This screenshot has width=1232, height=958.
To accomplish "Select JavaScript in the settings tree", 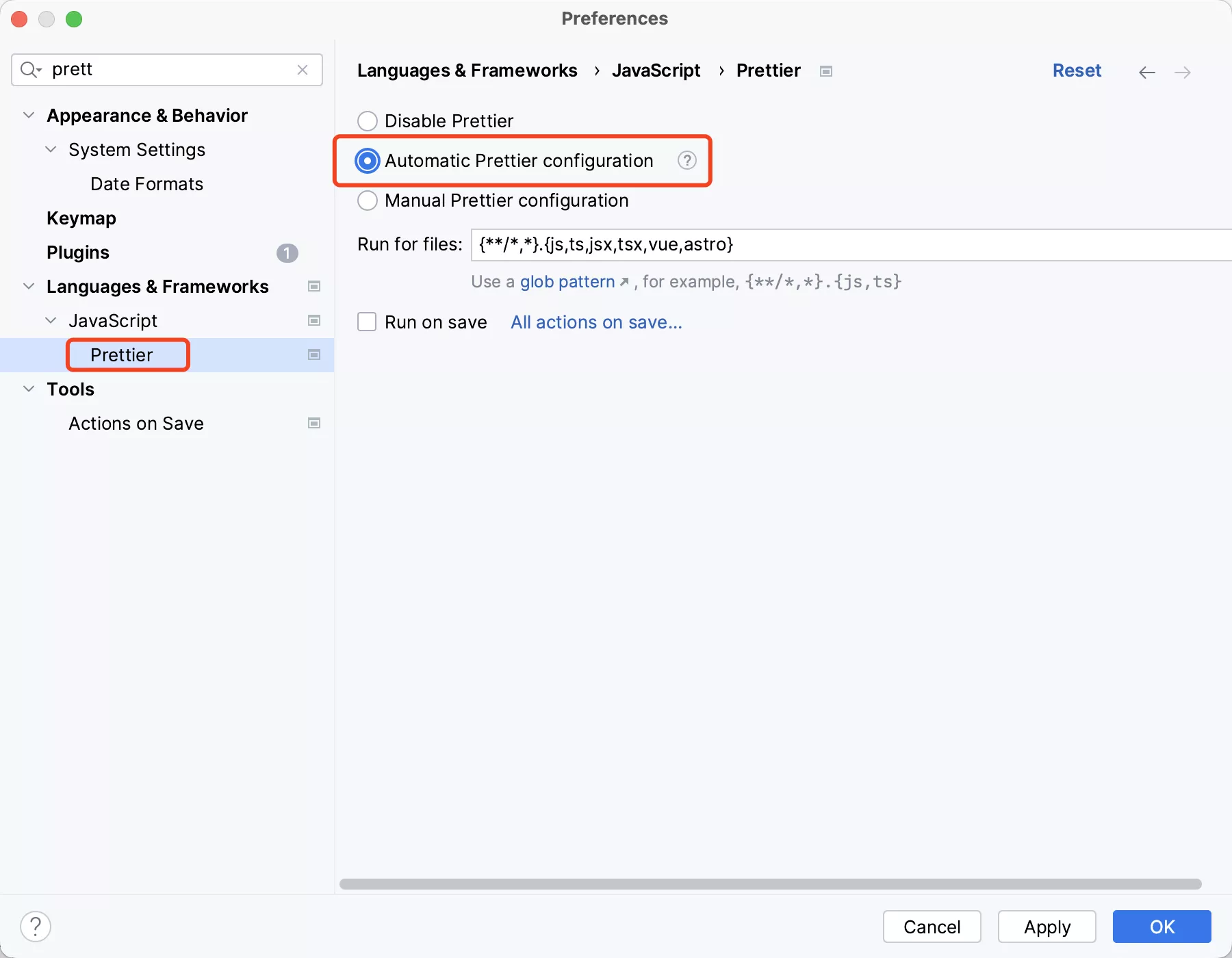I will (x=113, y=321).
